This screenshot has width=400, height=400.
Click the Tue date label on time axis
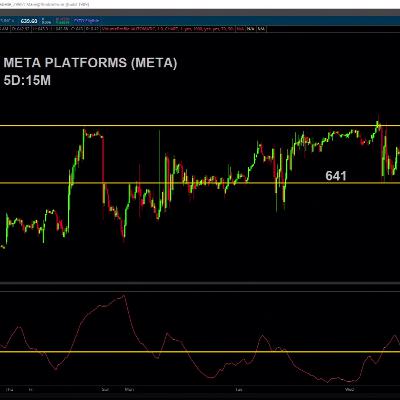tap(239, 389)
